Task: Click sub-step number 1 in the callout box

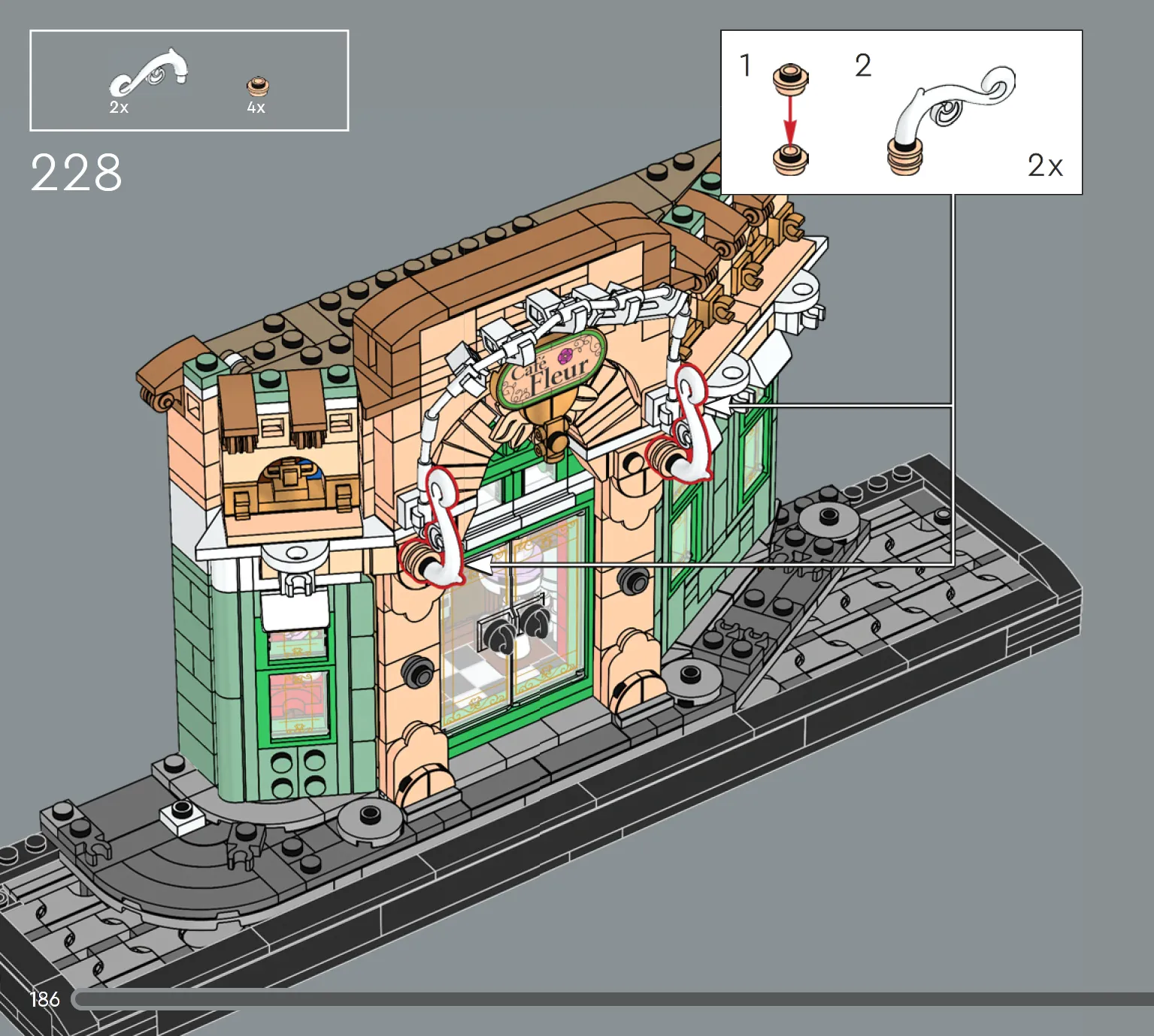Action: (745, 65)
